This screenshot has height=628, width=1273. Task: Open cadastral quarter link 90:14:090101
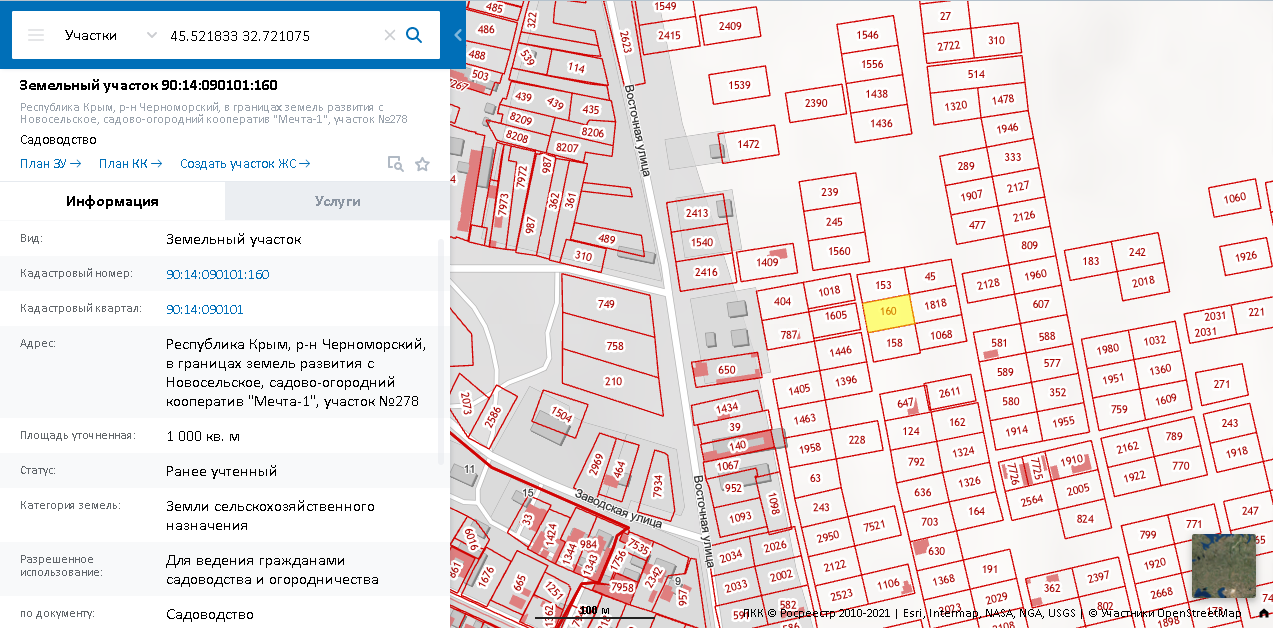tap(204, 309)
